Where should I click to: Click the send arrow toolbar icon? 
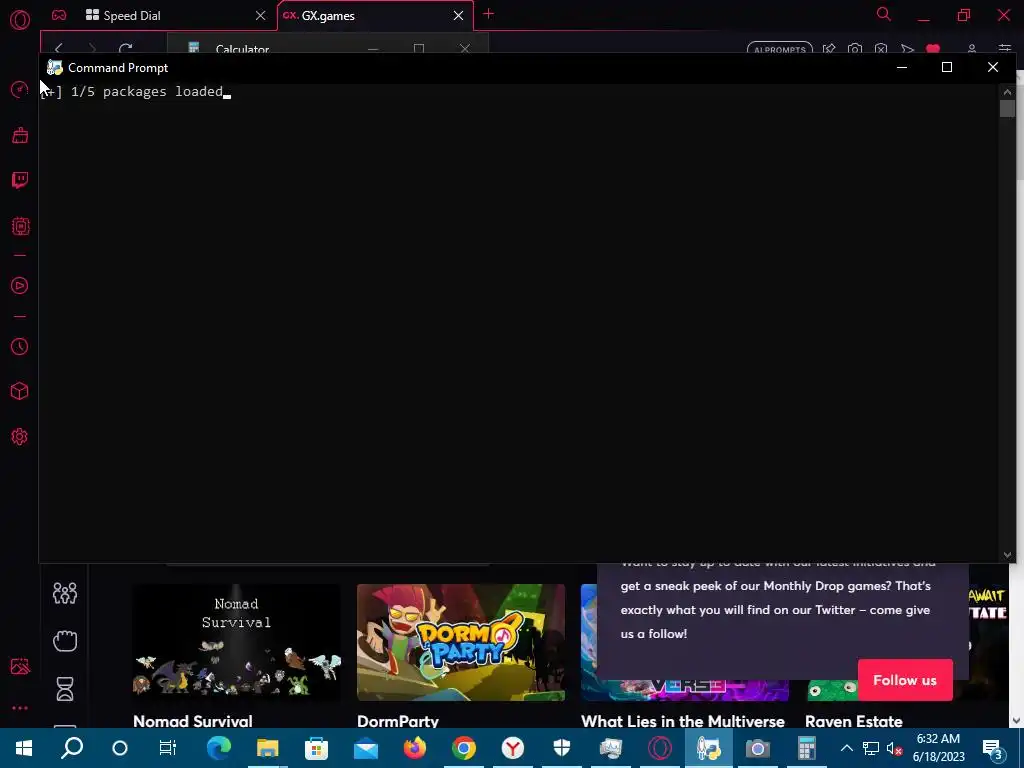tap(907, 48)
